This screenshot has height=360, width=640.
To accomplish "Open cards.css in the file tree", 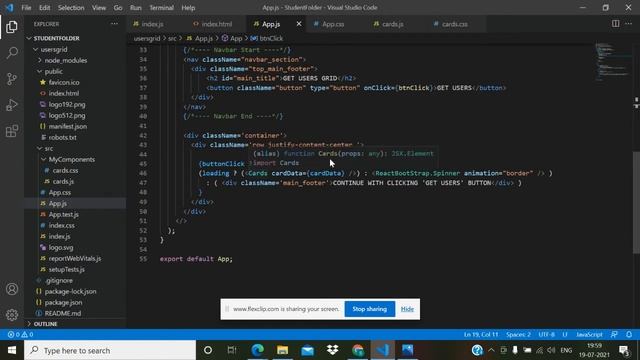I will pos(65,171).
